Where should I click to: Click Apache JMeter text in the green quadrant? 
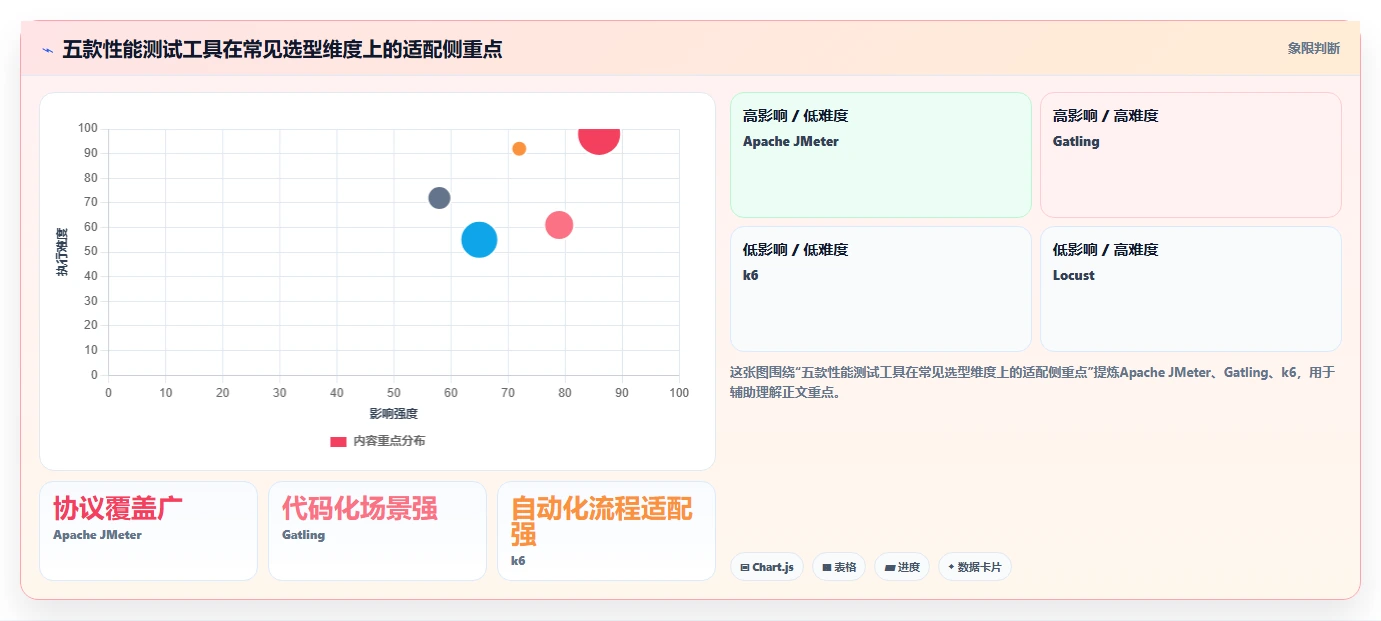[791, 142]
